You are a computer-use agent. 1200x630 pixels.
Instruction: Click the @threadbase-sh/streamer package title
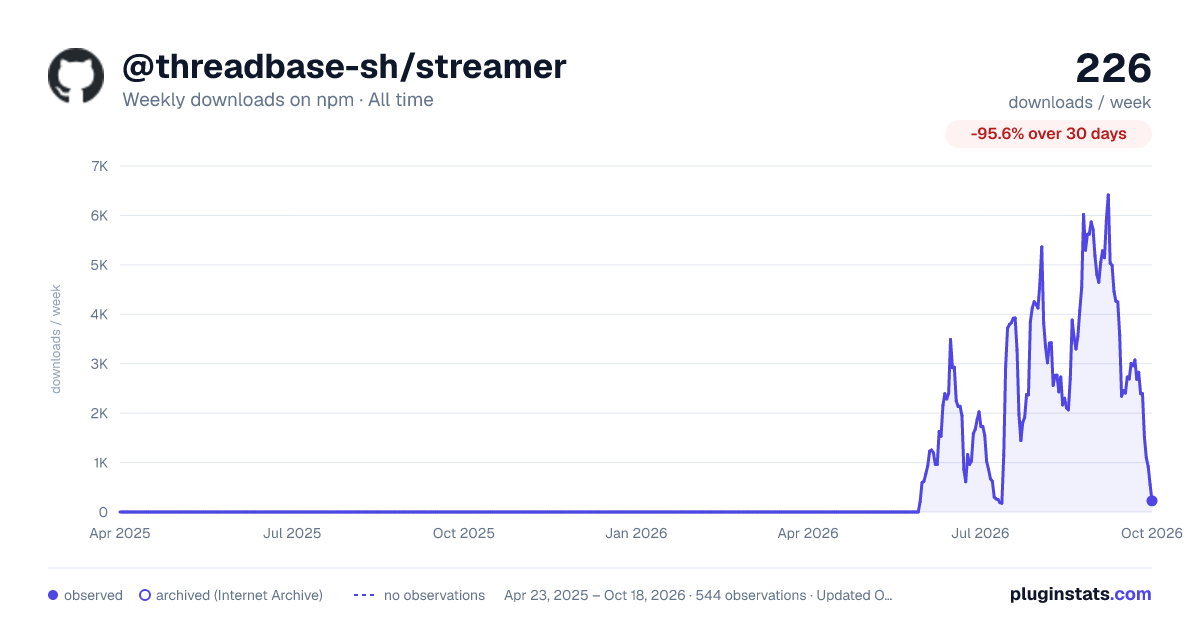coord(344,66)
